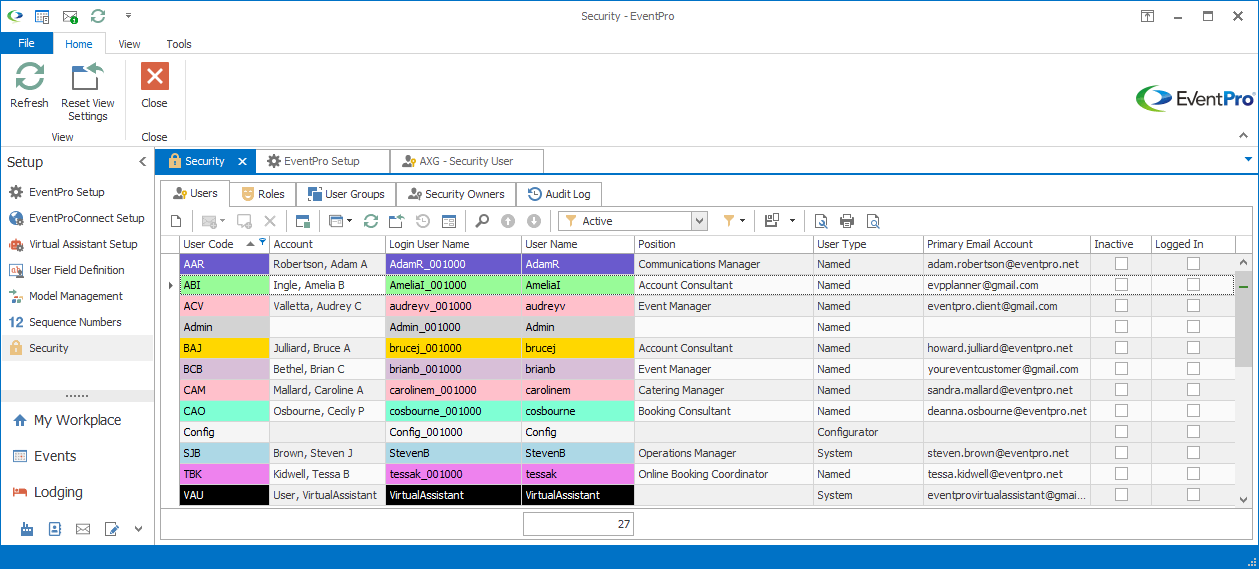The image size is (1259, 569).
Task: Expand the layout options dropdown in toolbar
Action: click(x=792, y=221)
